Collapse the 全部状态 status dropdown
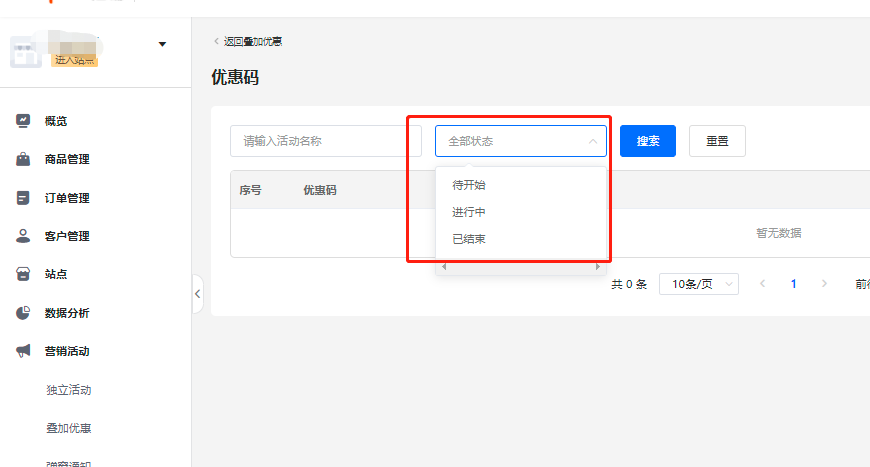This screenshot has height=467, width=870. (x=592, y=141)
